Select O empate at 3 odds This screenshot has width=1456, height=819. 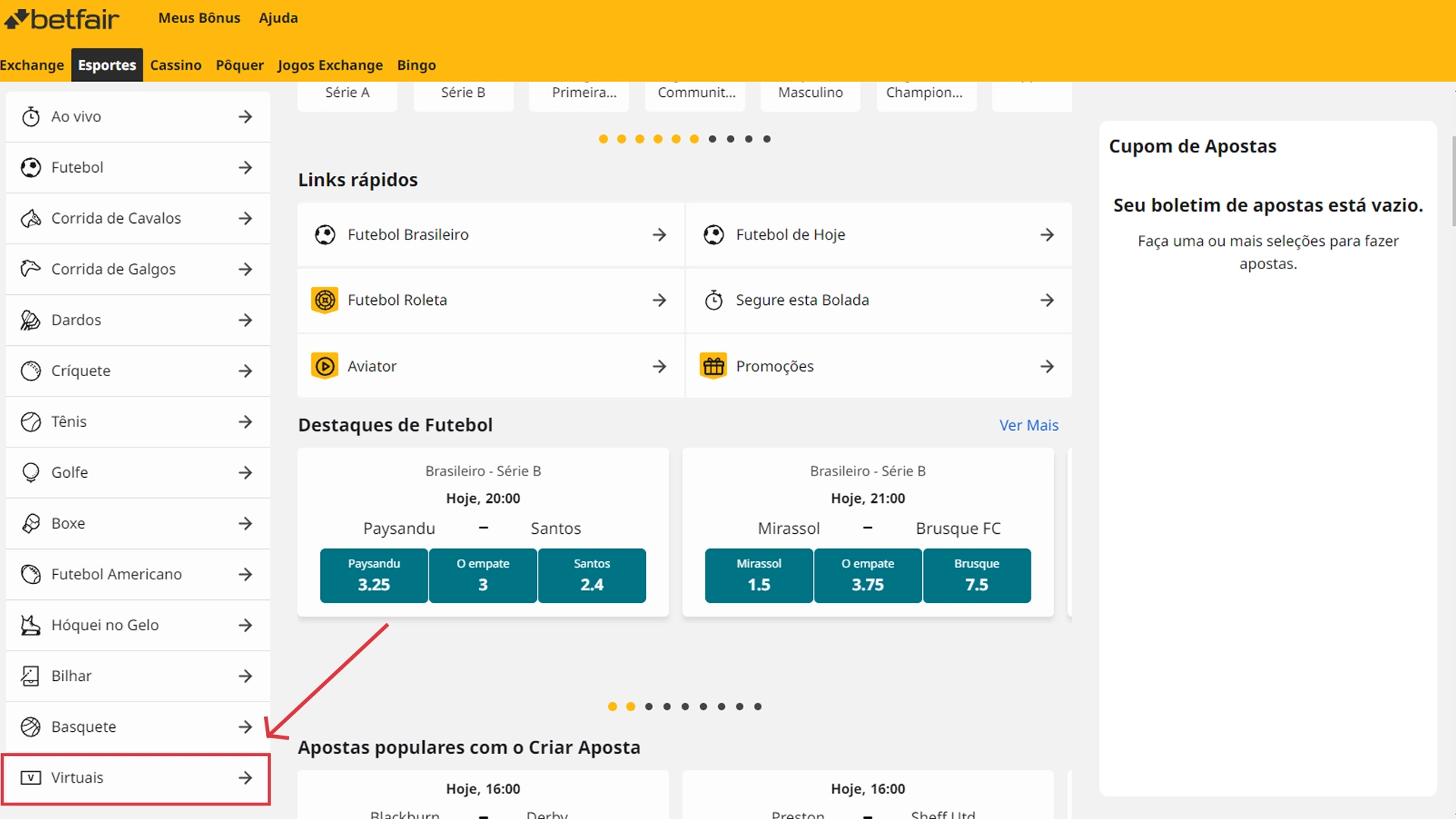click(483, 576)
